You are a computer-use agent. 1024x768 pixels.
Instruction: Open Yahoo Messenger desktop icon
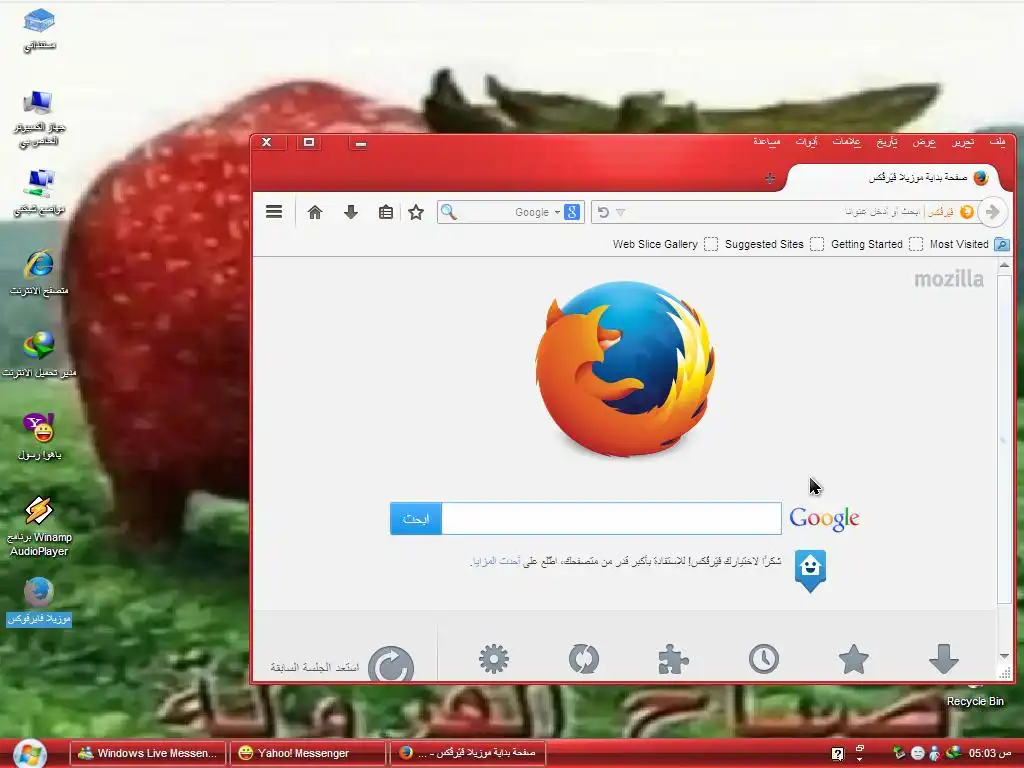pos(39,436)
